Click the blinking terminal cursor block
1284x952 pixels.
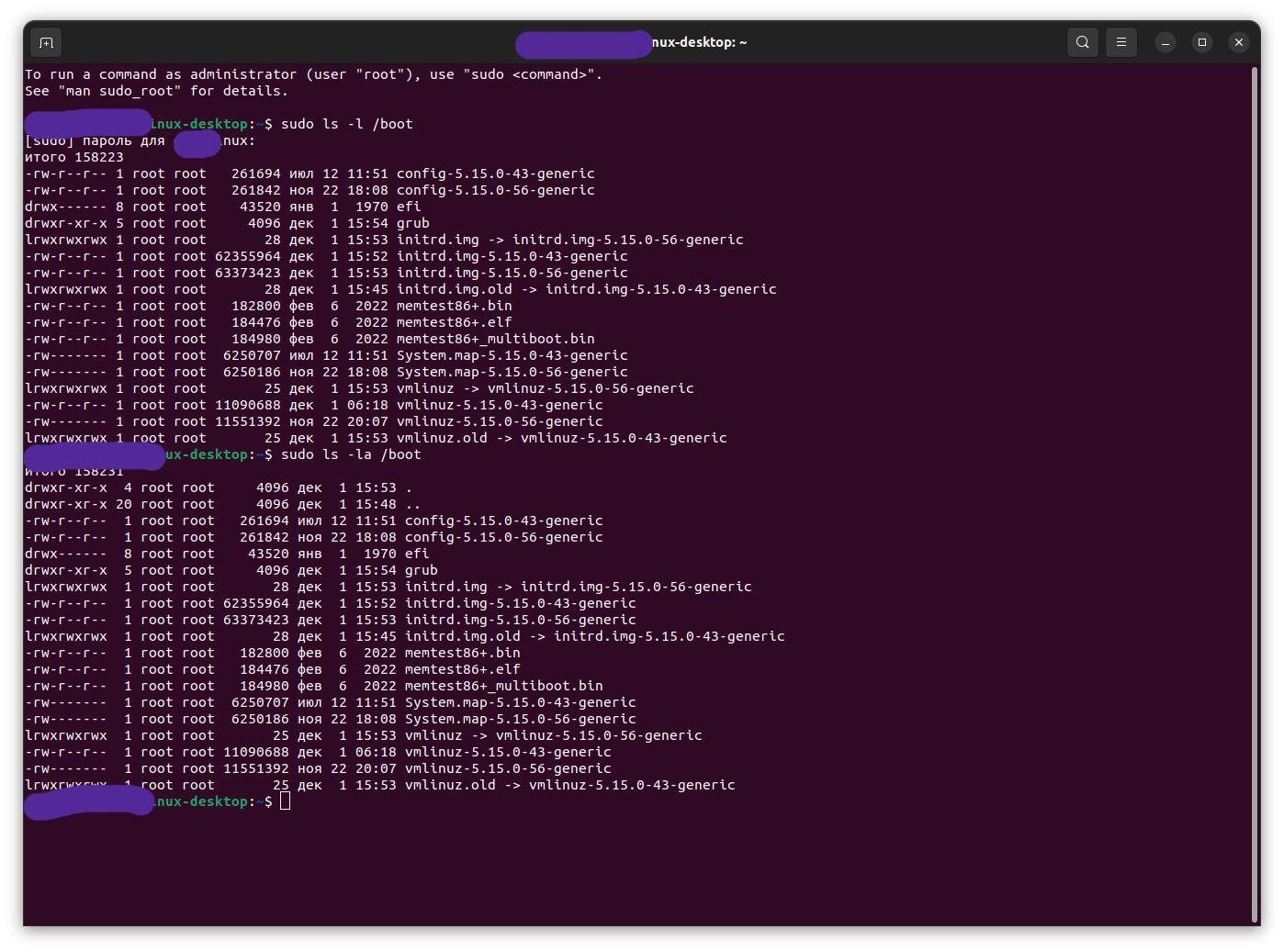[286, 801]
